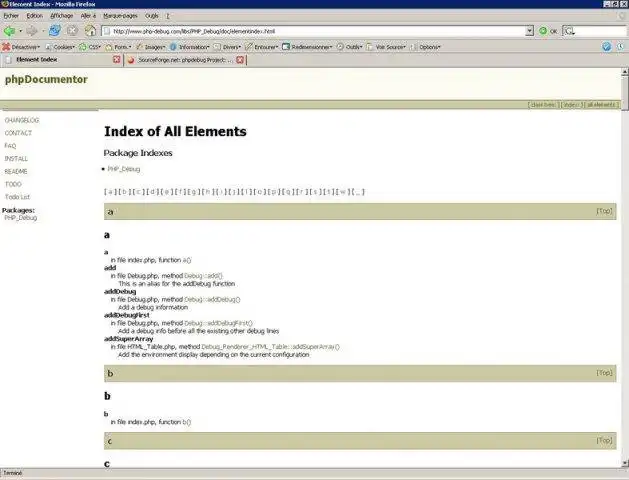
Task: Click Top link in the c section bar
Action: tap(604, 440)
